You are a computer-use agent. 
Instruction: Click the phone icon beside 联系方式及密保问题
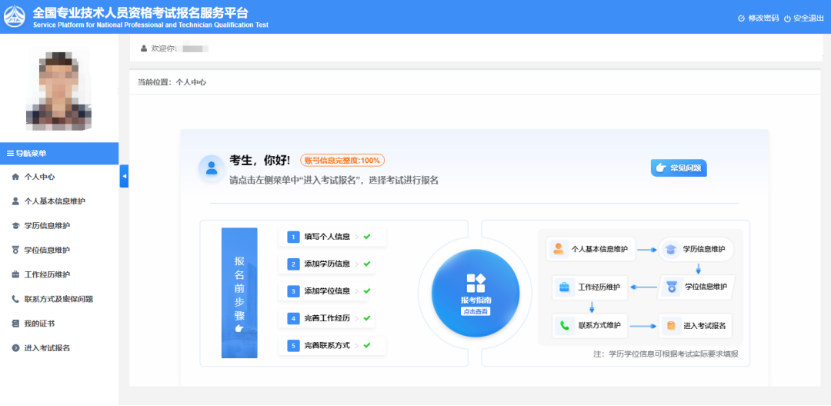(15, 299)
